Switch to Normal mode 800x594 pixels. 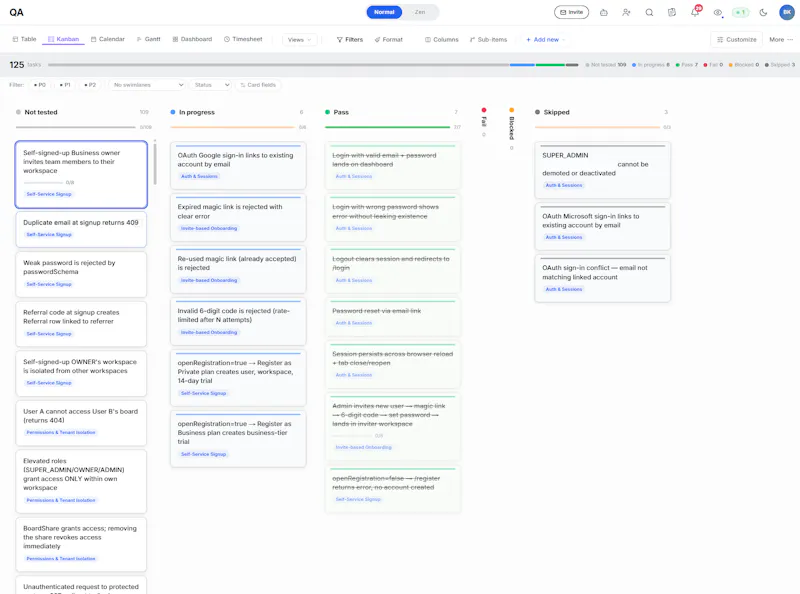pyautogui.click(x=384, y=12)
